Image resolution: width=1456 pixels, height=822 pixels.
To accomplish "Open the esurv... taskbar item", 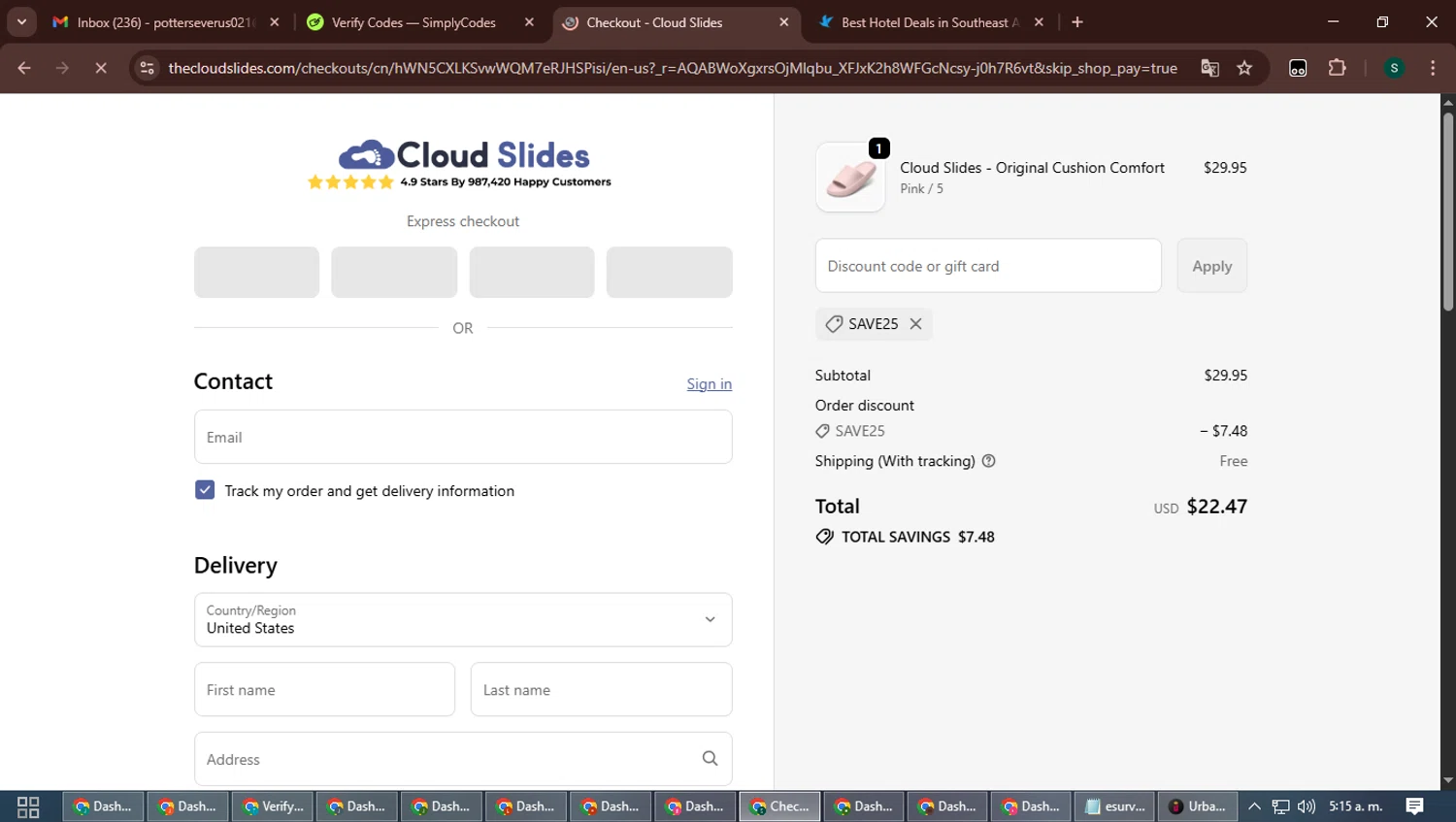I will (x=1114, y=806).
